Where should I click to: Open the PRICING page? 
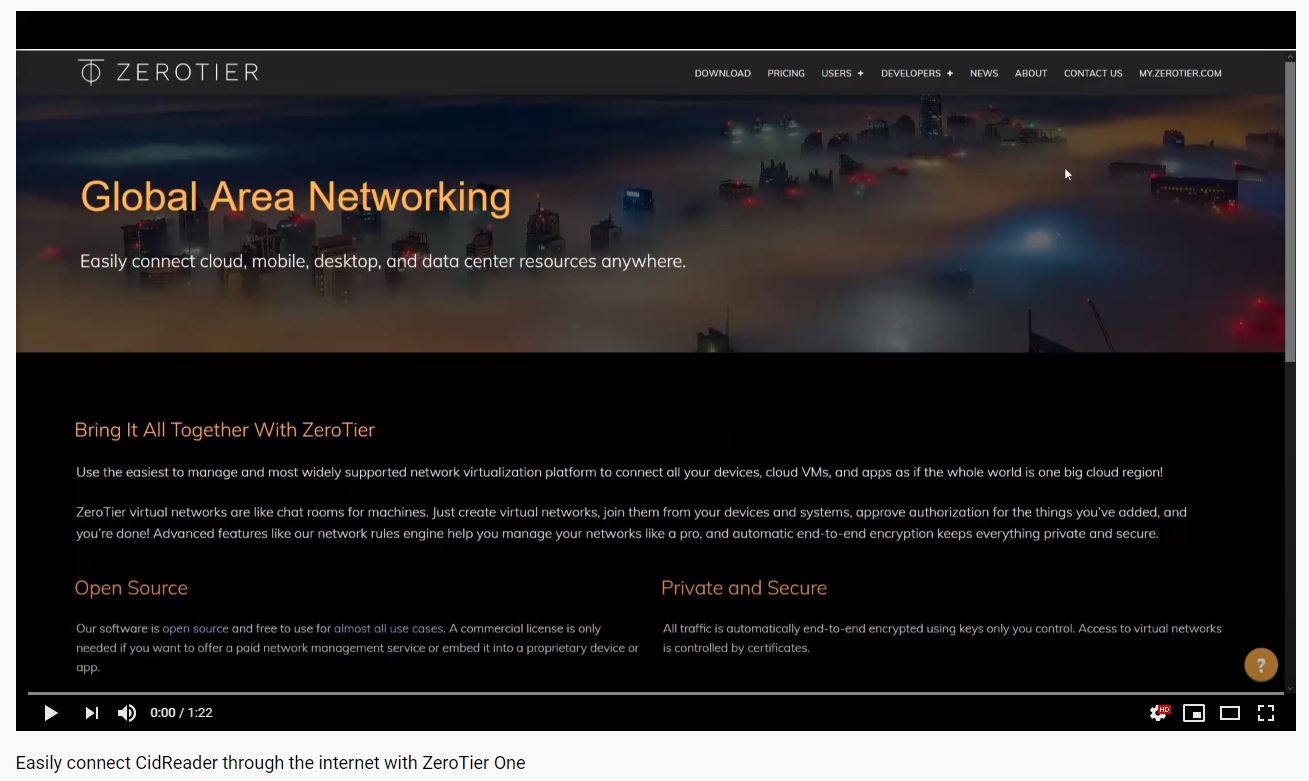pyautogui.click(x=786, y=73)
